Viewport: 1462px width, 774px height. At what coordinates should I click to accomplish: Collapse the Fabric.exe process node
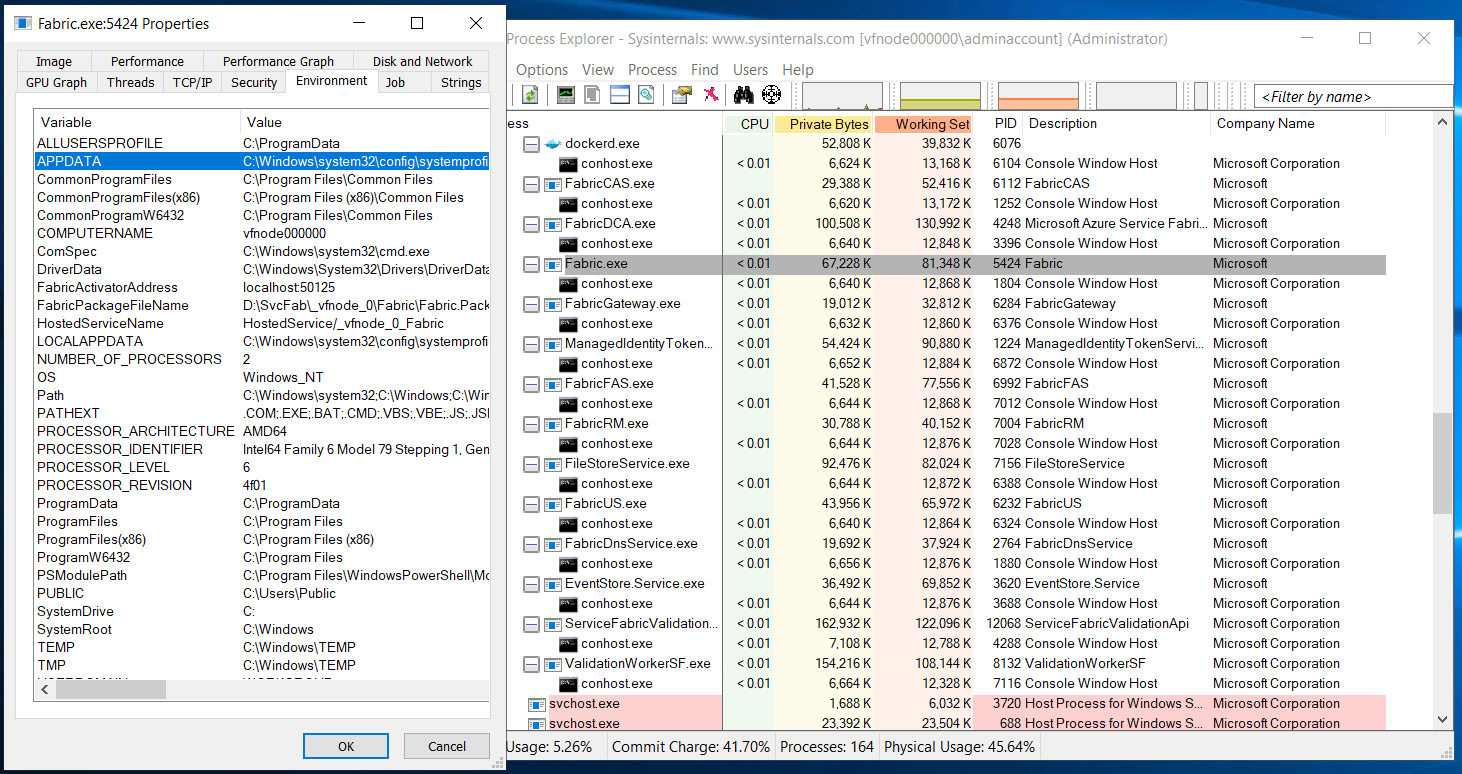coord(531,263)
